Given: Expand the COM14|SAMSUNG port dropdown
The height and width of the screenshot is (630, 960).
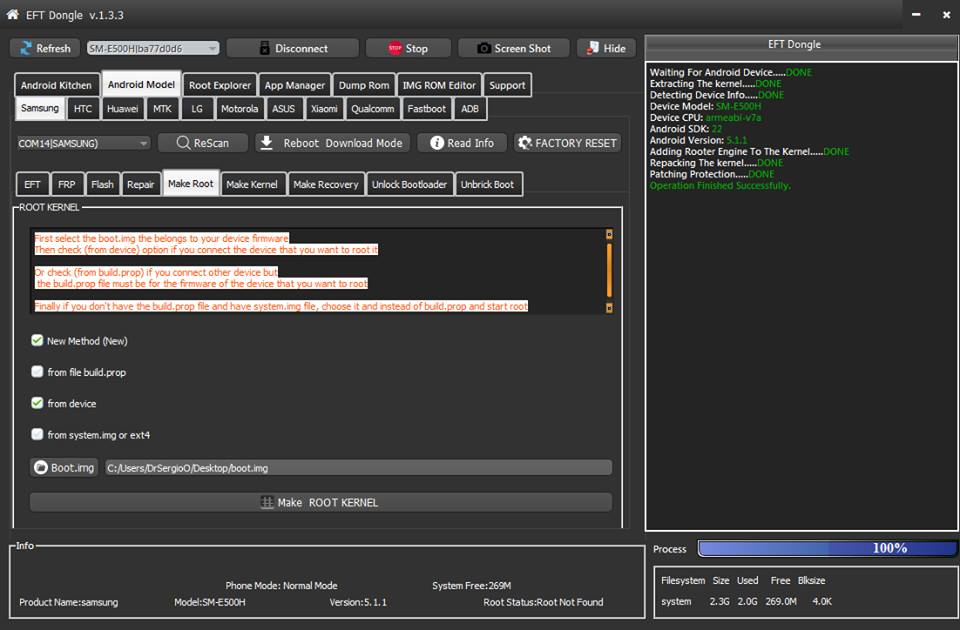Looking at the screenshot, I should [x=83, y=143].
